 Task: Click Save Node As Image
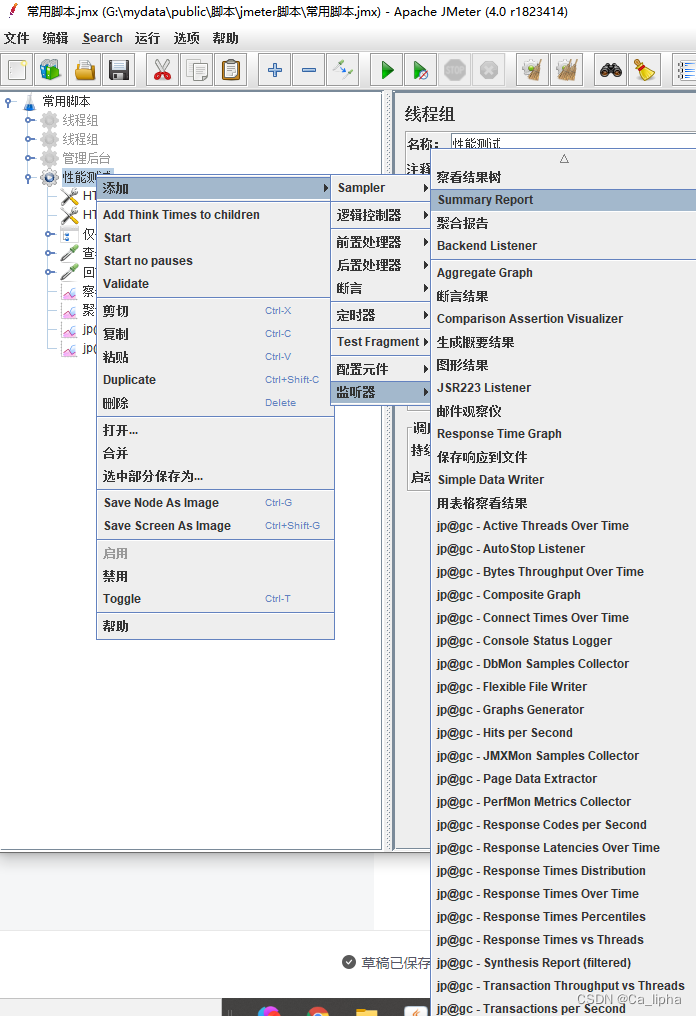[215, 503]
